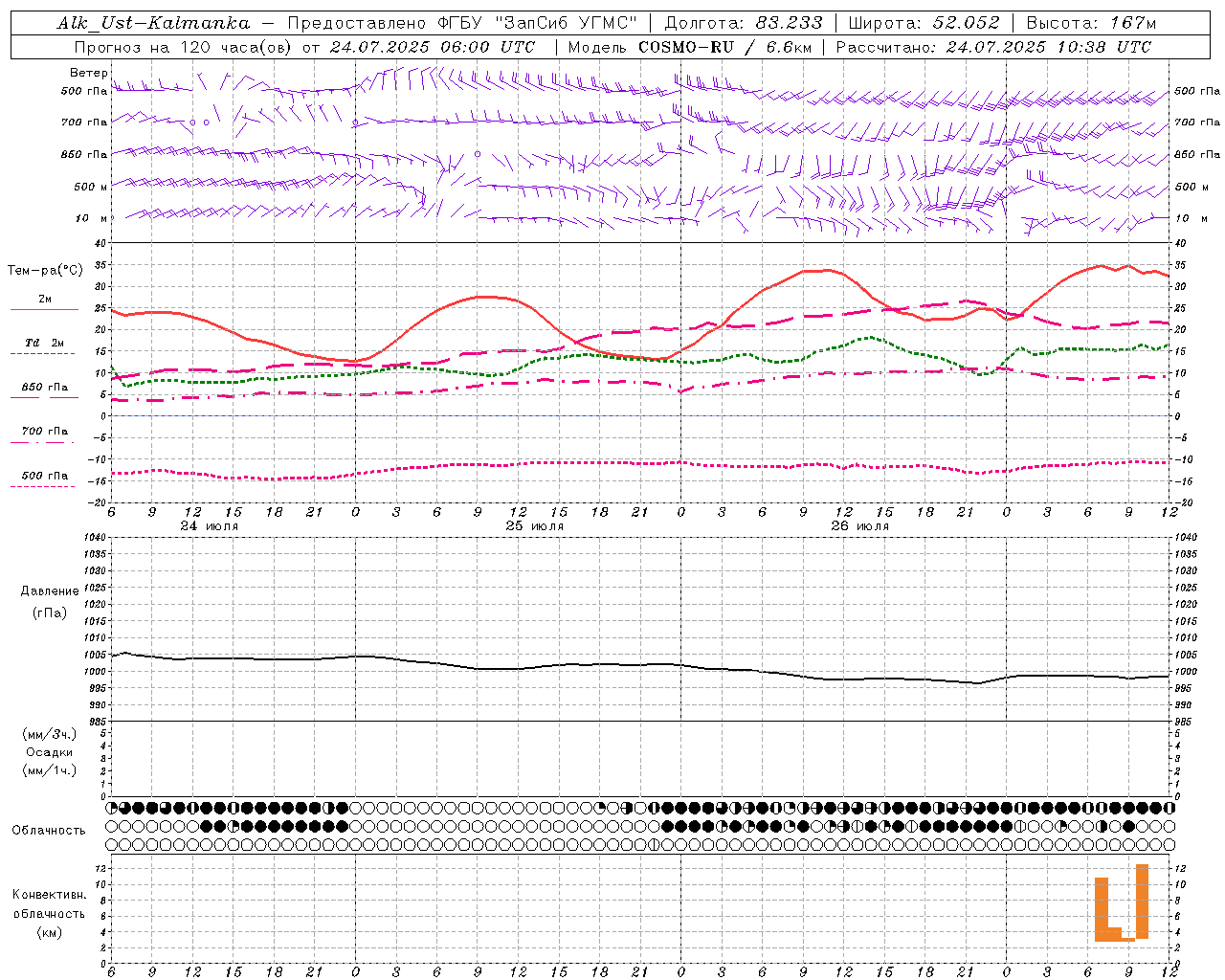Select the Широта: 52.052 header value
This screenshot has width=1225, height=980.
click(924, 23)
